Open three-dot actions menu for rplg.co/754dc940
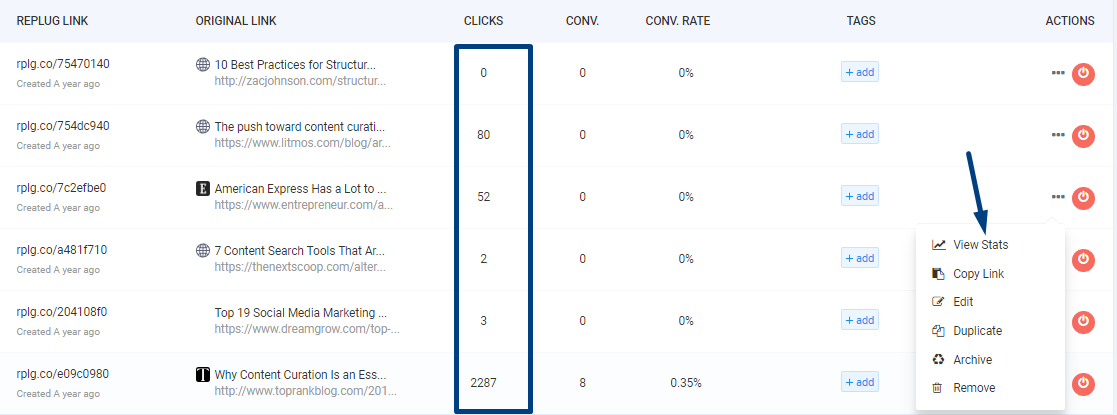This screenshot has height=415, width=1117. 1058,135
